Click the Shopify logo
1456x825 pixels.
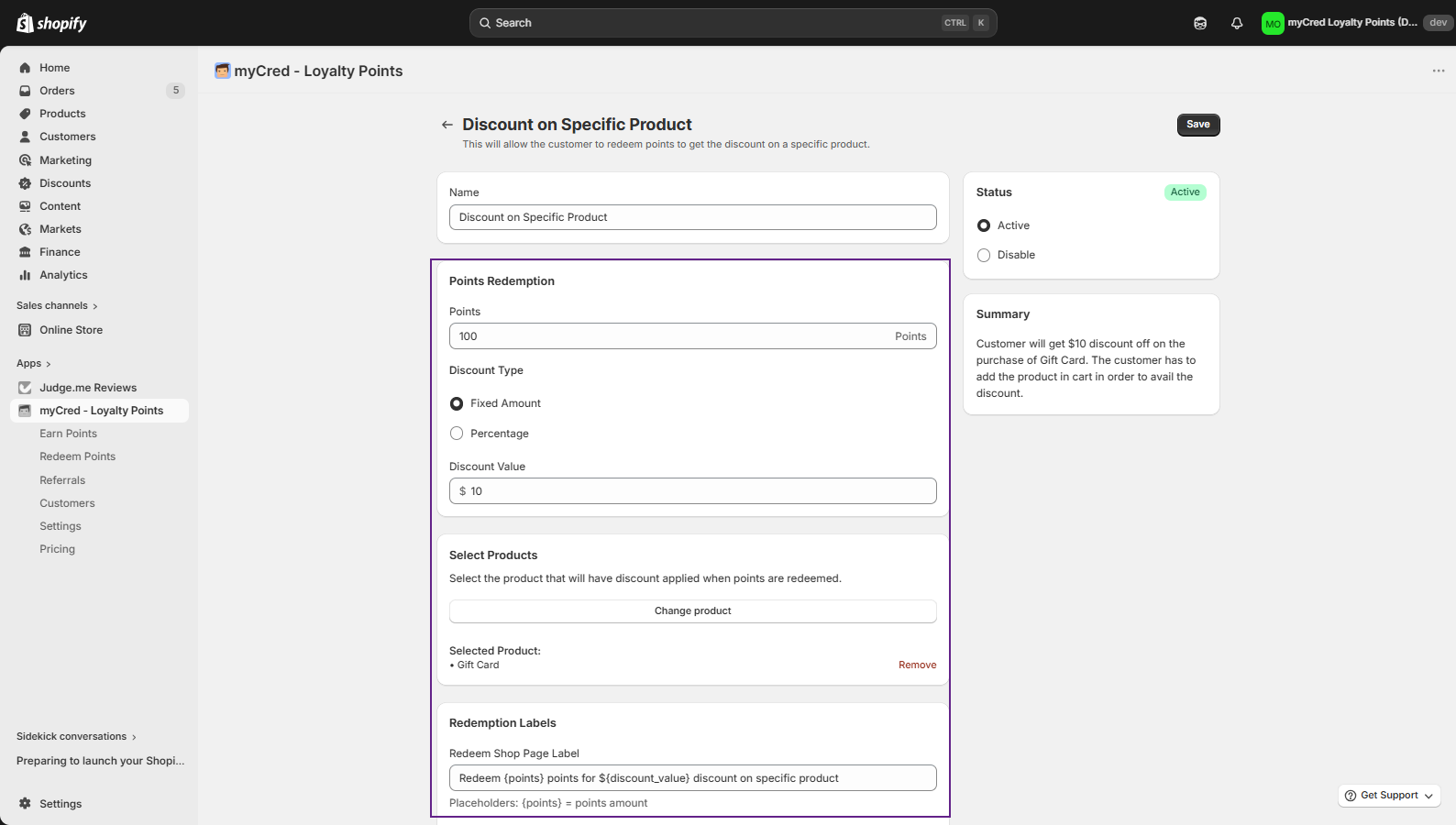point(51,23)
